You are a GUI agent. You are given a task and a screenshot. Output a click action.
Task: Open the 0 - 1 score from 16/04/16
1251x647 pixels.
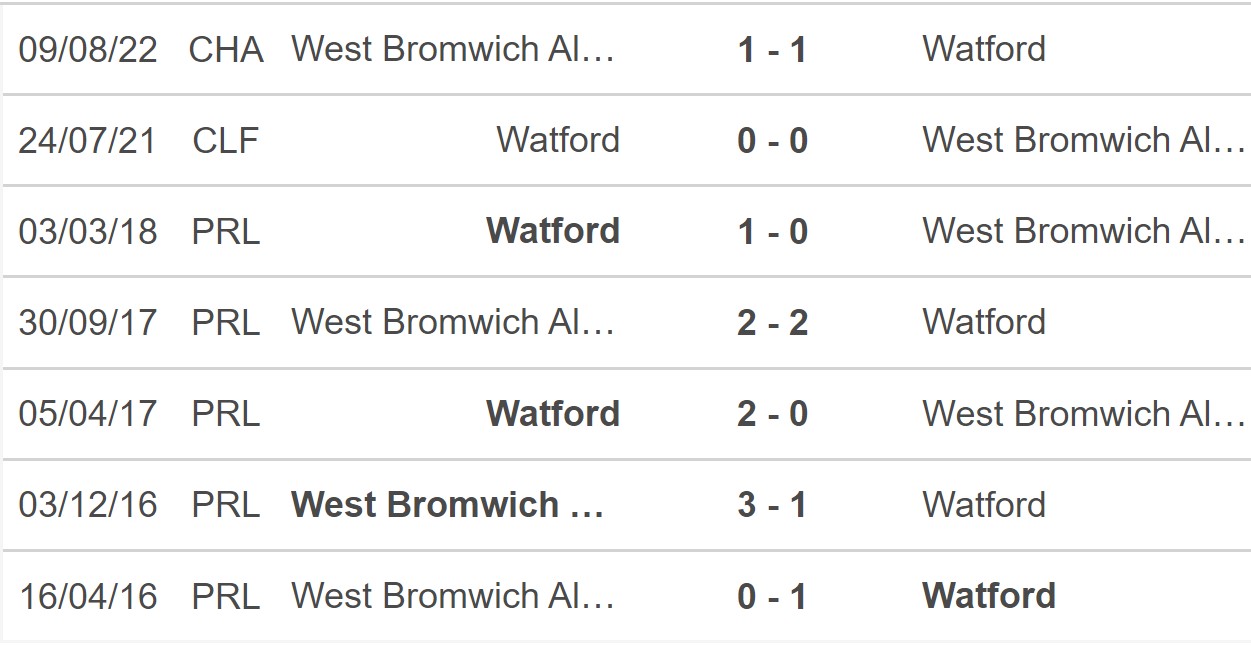(772, 596)
